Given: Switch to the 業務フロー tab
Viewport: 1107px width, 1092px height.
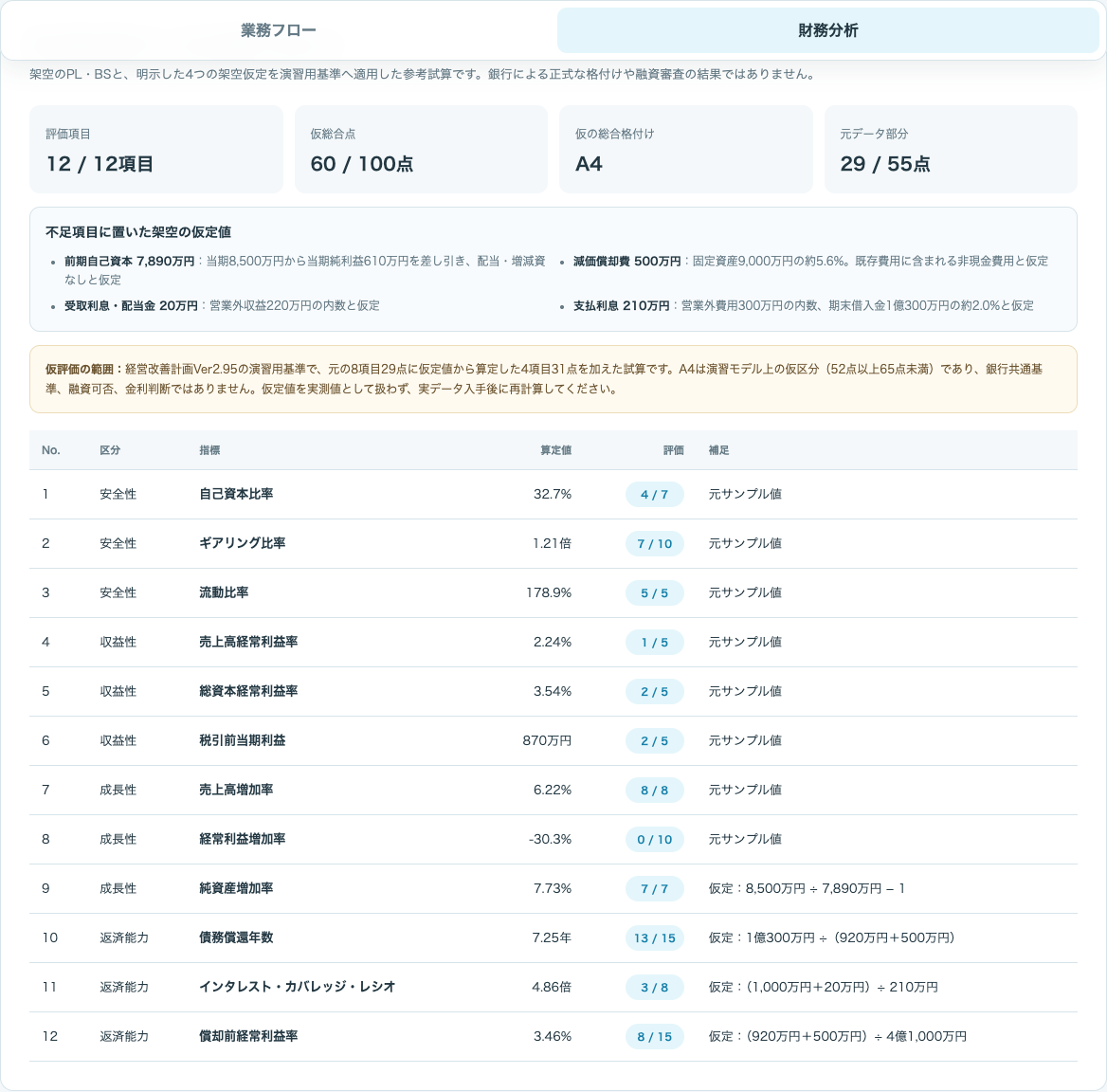Looking at the screenshot, I should (278, 30).
